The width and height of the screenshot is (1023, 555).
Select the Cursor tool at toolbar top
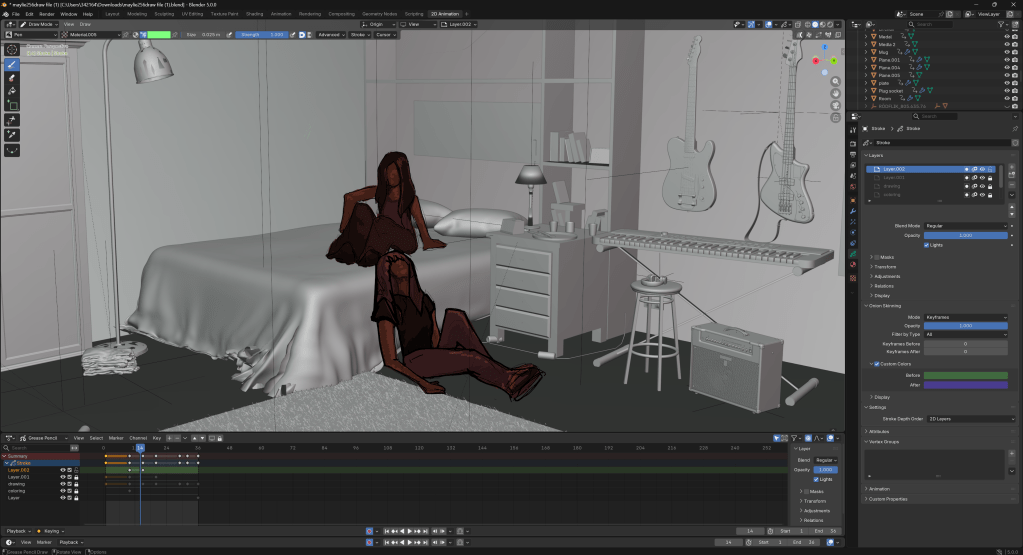pos(12,49)
